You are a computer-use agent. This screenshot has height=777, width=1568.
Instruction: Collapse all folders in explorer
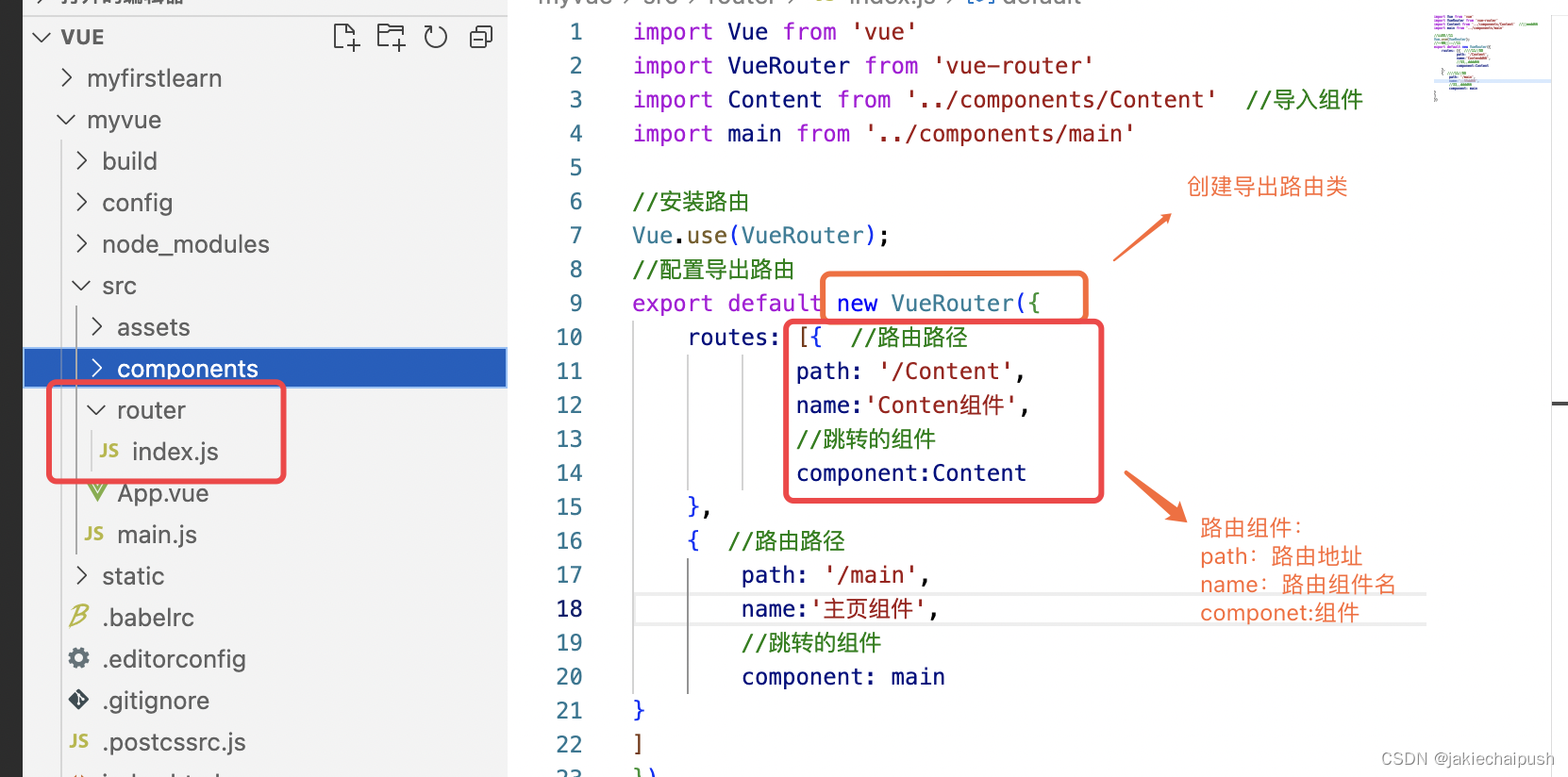[481, 37]
